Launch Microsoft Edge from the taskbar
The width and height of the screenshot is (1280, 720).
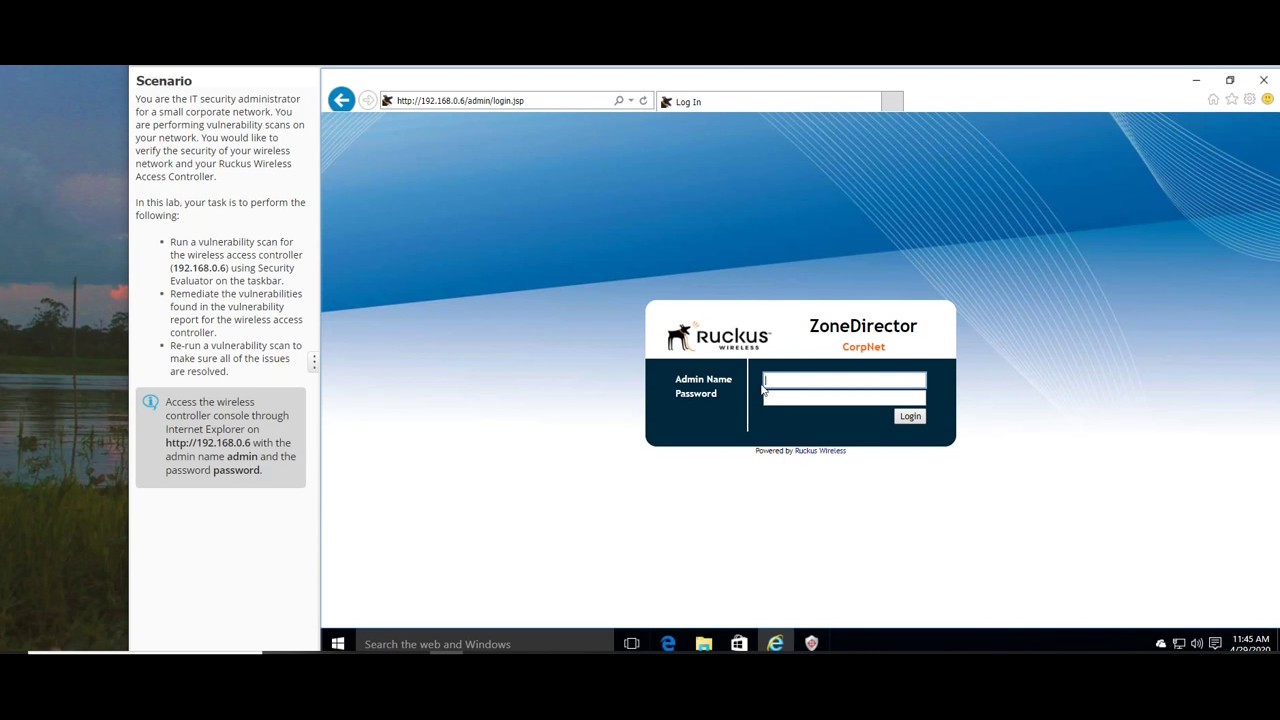click(668, 644)
